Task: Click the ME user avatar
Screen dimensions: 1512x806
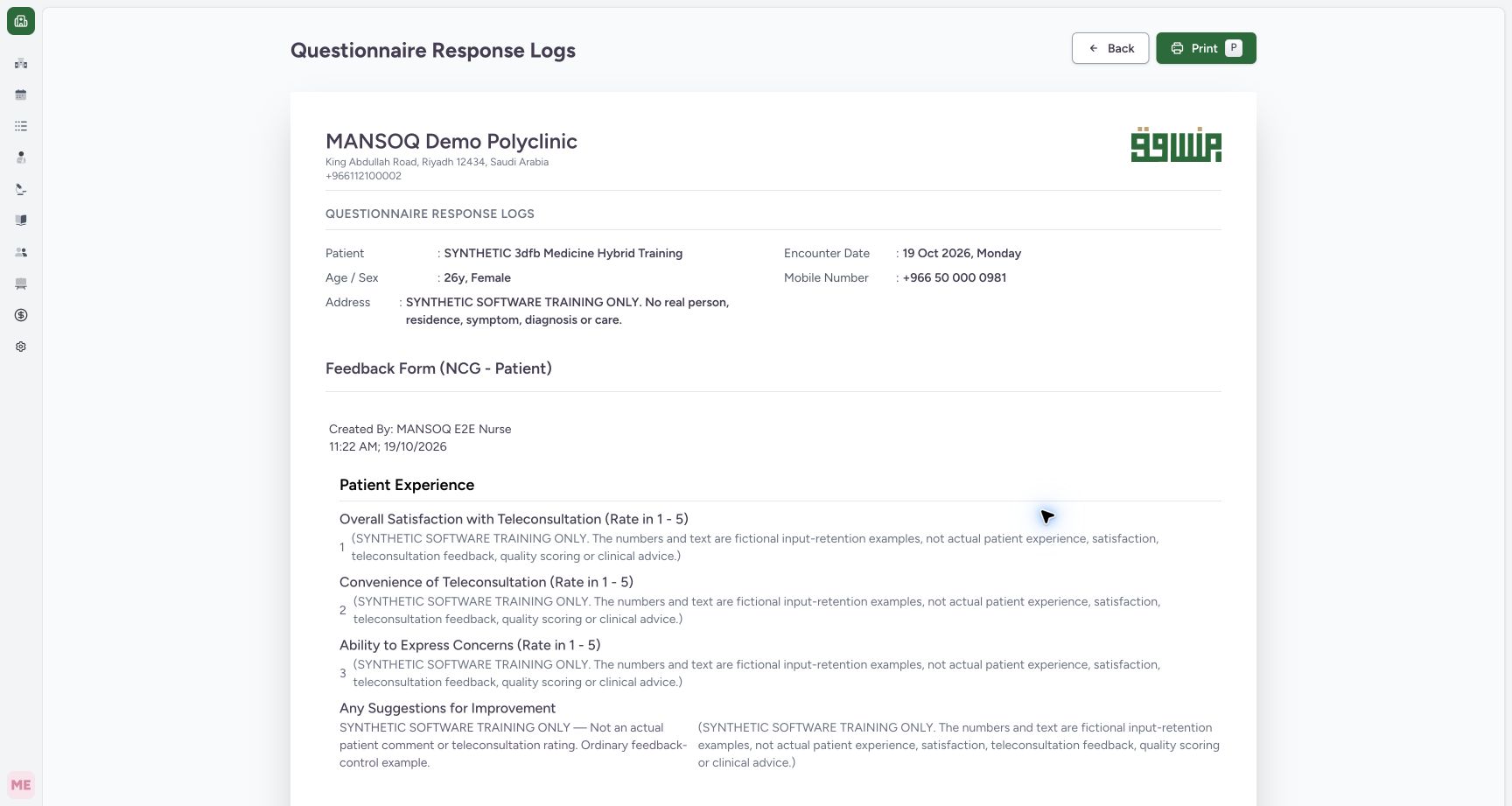Action: point(21,785)
